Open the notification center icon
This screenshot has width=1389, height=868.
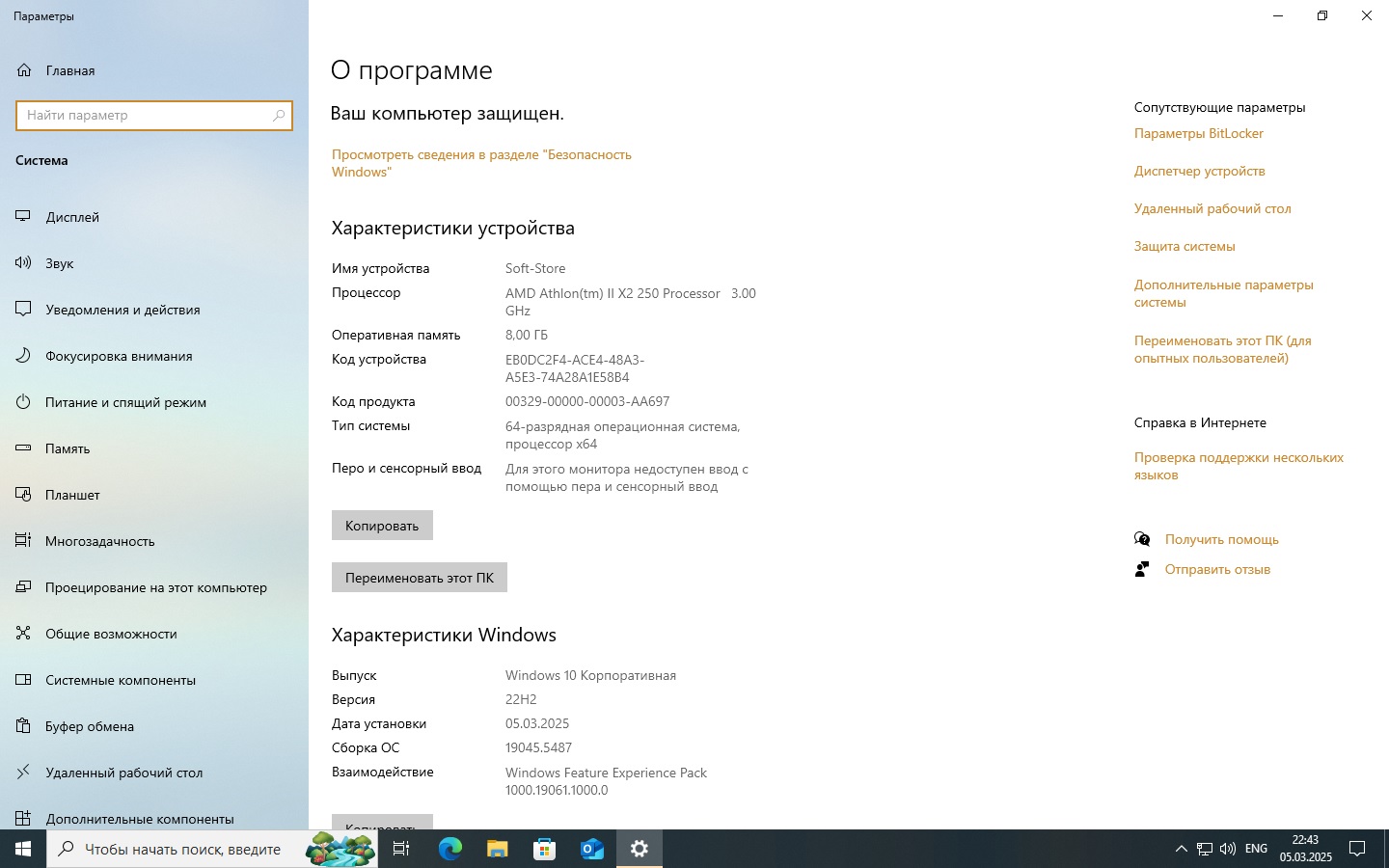1357,849
